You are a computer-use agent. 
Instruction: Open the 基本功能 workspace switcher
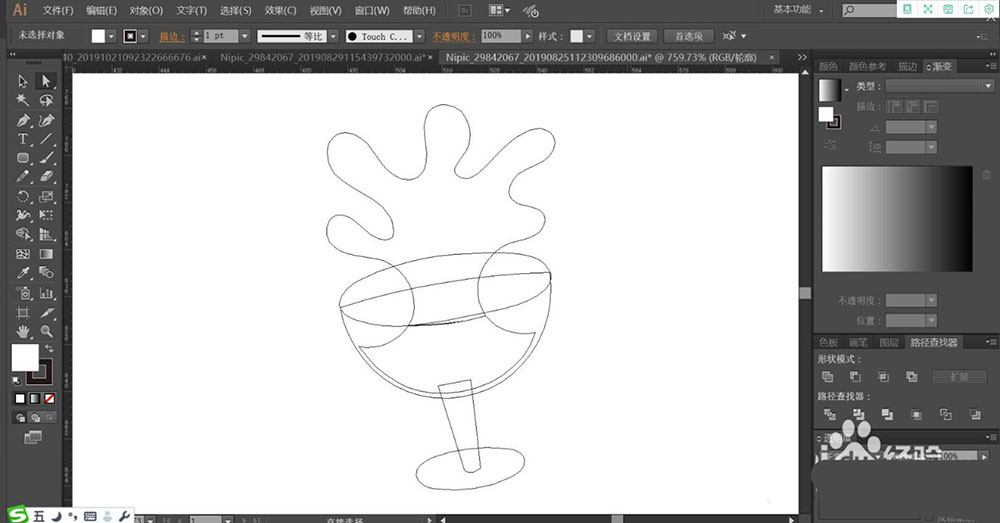(798, 10)
